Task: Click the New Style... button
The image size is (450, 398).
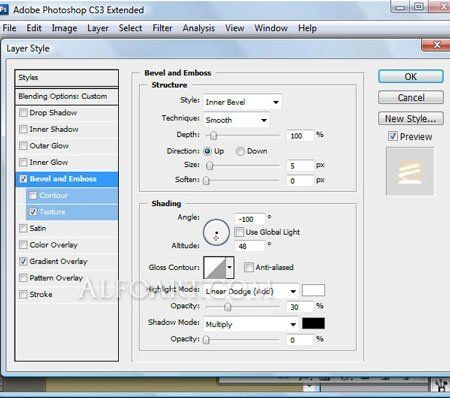Action: pos(411,118)
